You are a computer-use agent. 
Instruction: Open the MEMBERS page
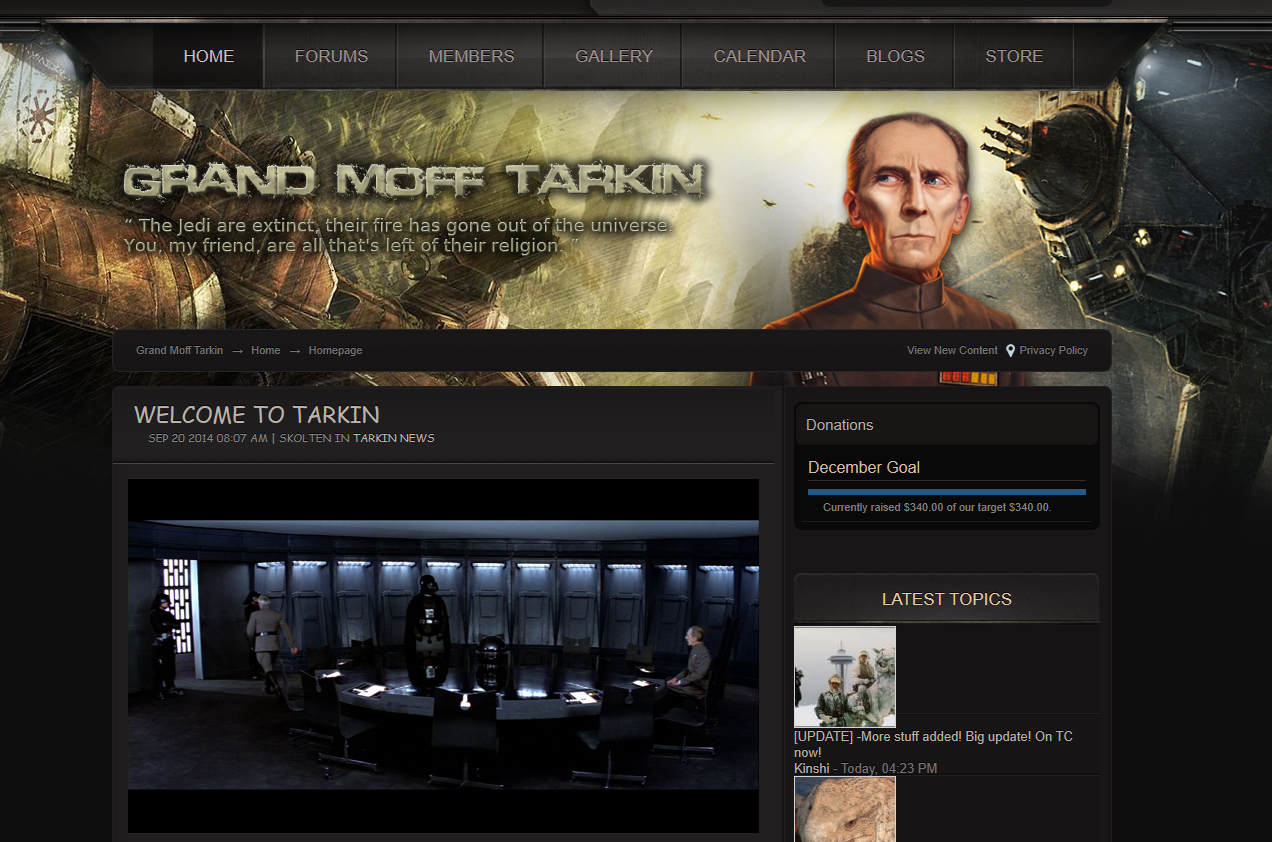pos(471,56)
